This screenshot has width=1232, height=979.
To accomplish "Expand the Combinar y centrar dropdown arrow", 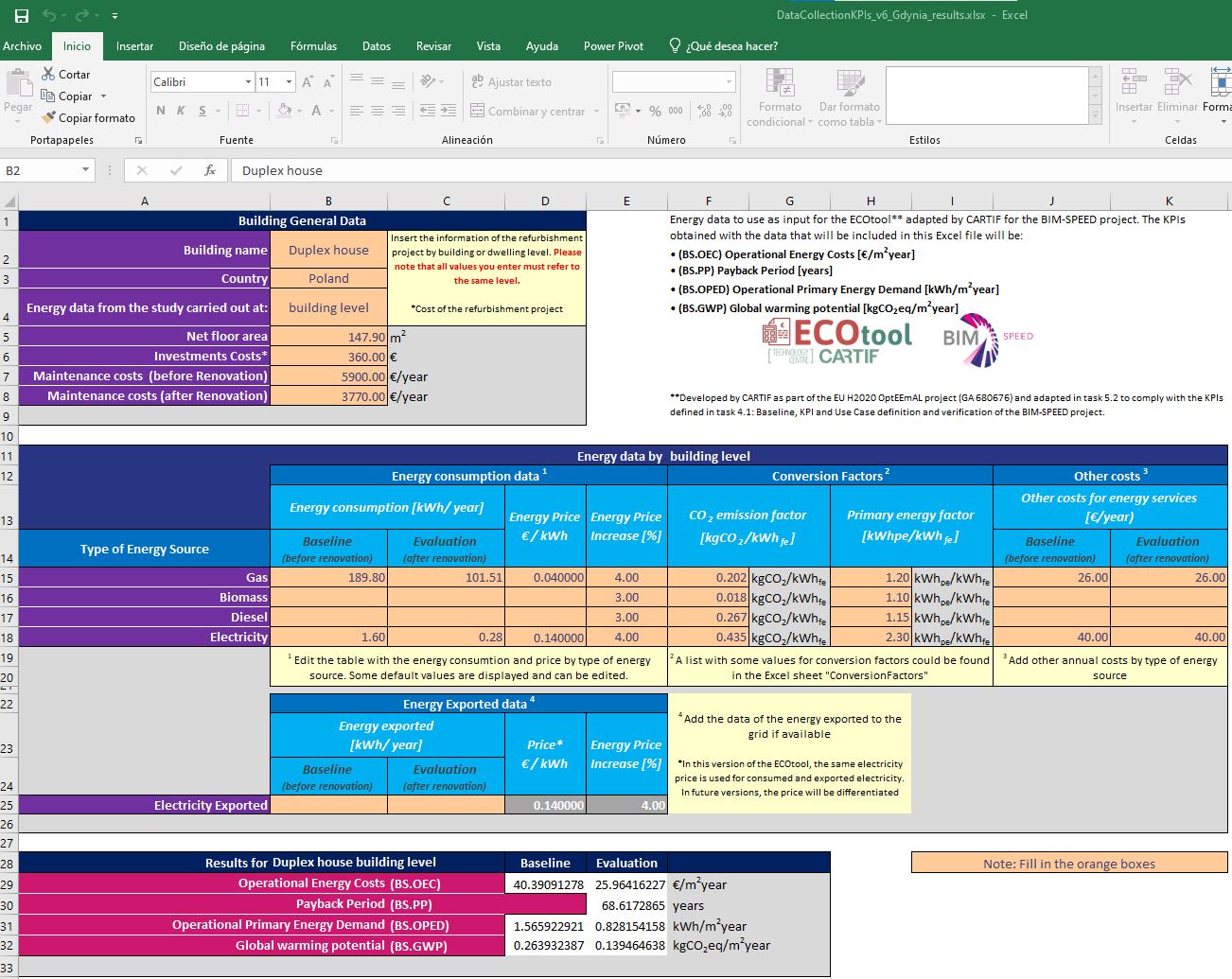I will click(x=597, y=112).
